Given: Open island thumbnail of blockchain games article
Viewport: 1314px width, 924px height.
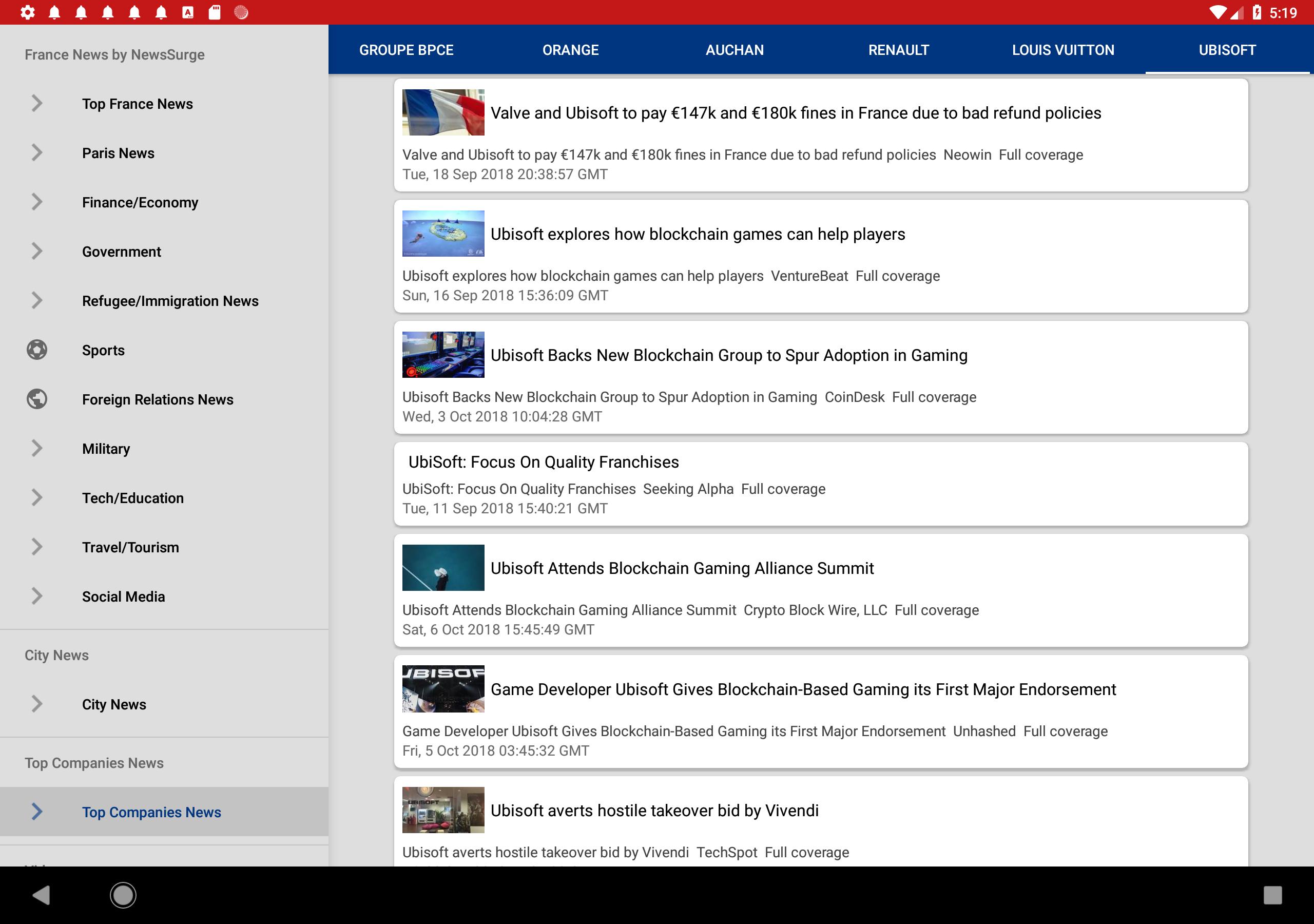Looking at the screenshot, I should click(443, 234).
